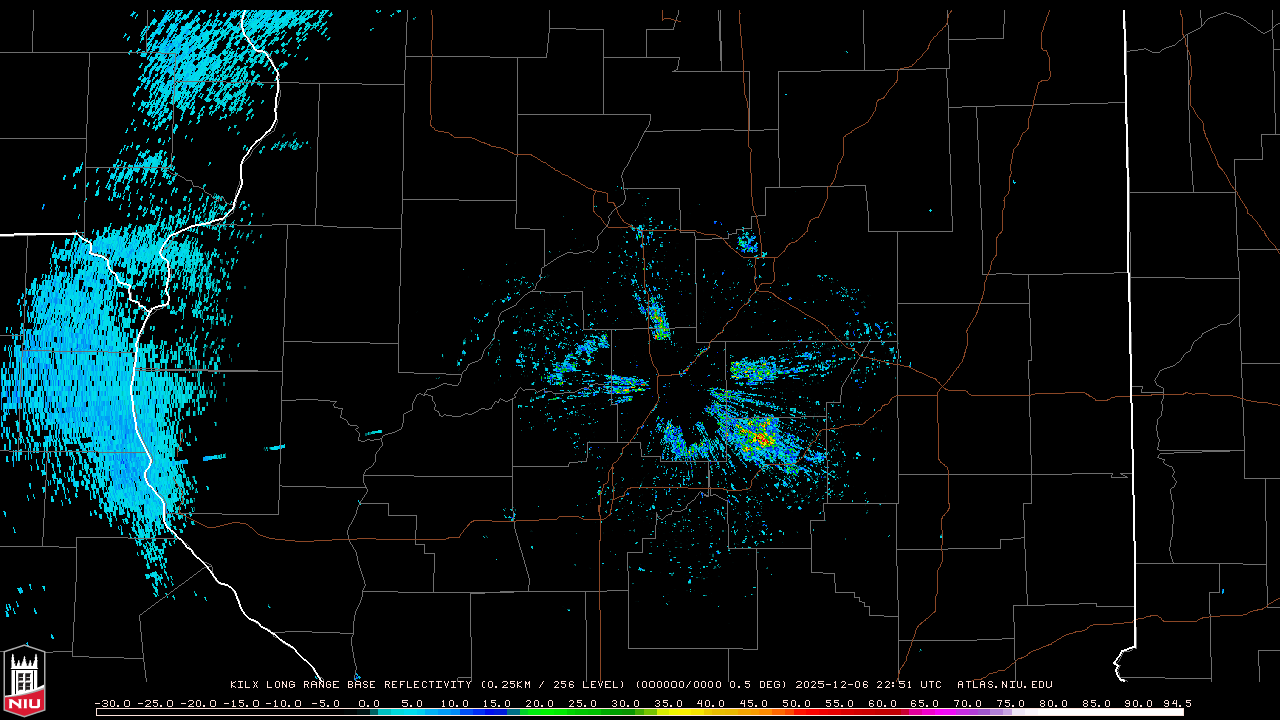This screenshot has height=720, width=1280.
Task: Click the -25.0 scale label
Action: 155,703
